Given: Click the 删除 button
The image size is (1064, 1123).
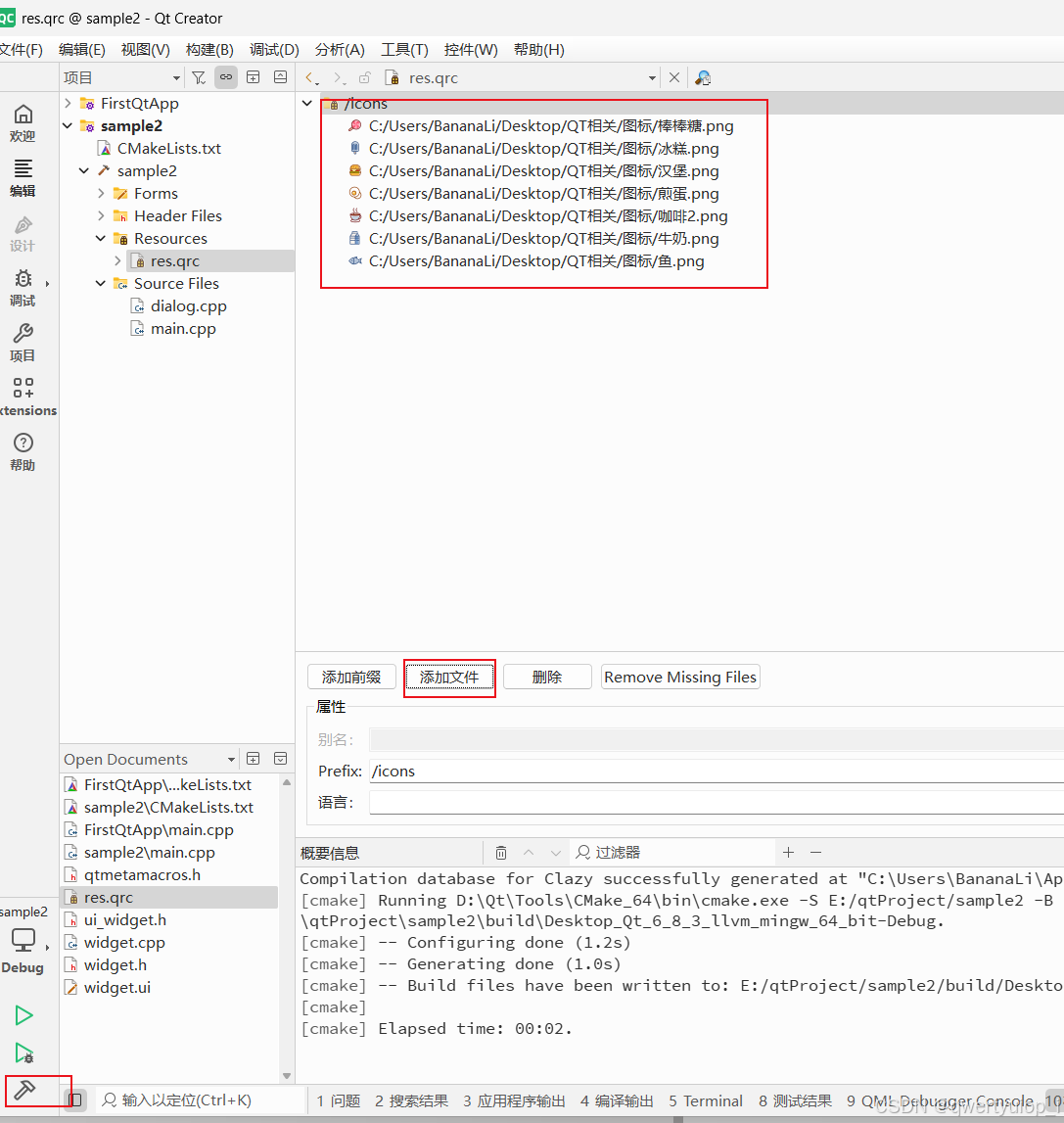Looking at the screenshot, I should pyautogui.click(x=547, y=677).
